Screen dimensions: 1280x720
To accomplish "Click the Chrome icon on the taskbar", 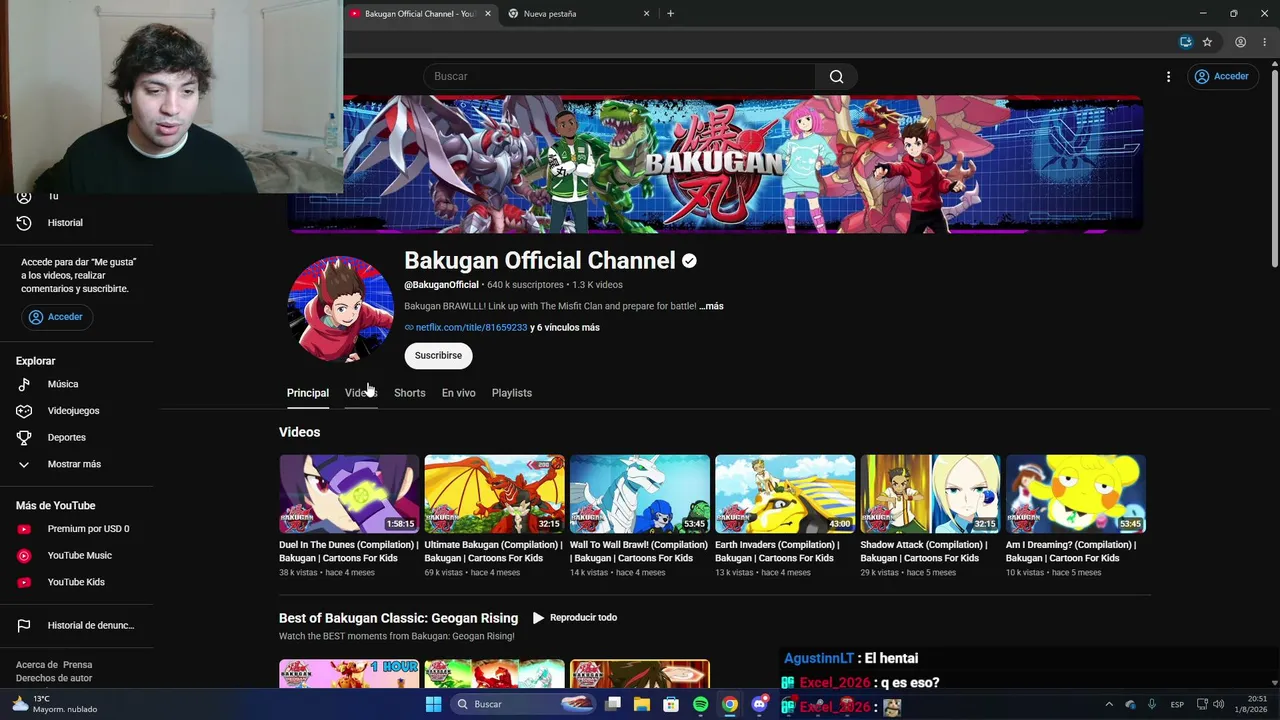I will pyautogui.click(x=730, y=704).
